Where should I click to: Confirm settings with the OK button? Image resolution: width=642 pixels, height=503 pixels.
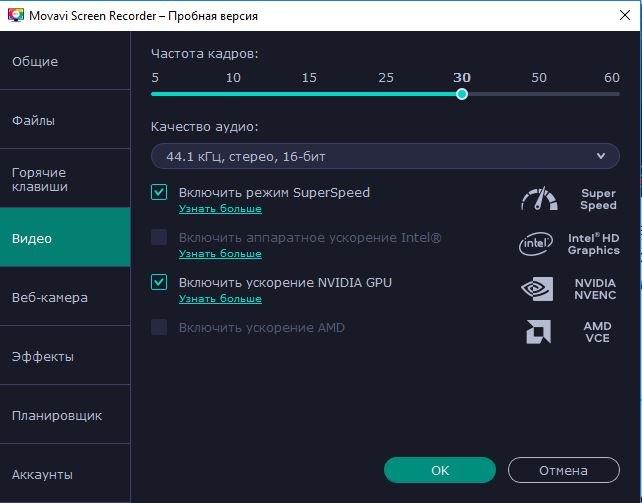(440, 470)
